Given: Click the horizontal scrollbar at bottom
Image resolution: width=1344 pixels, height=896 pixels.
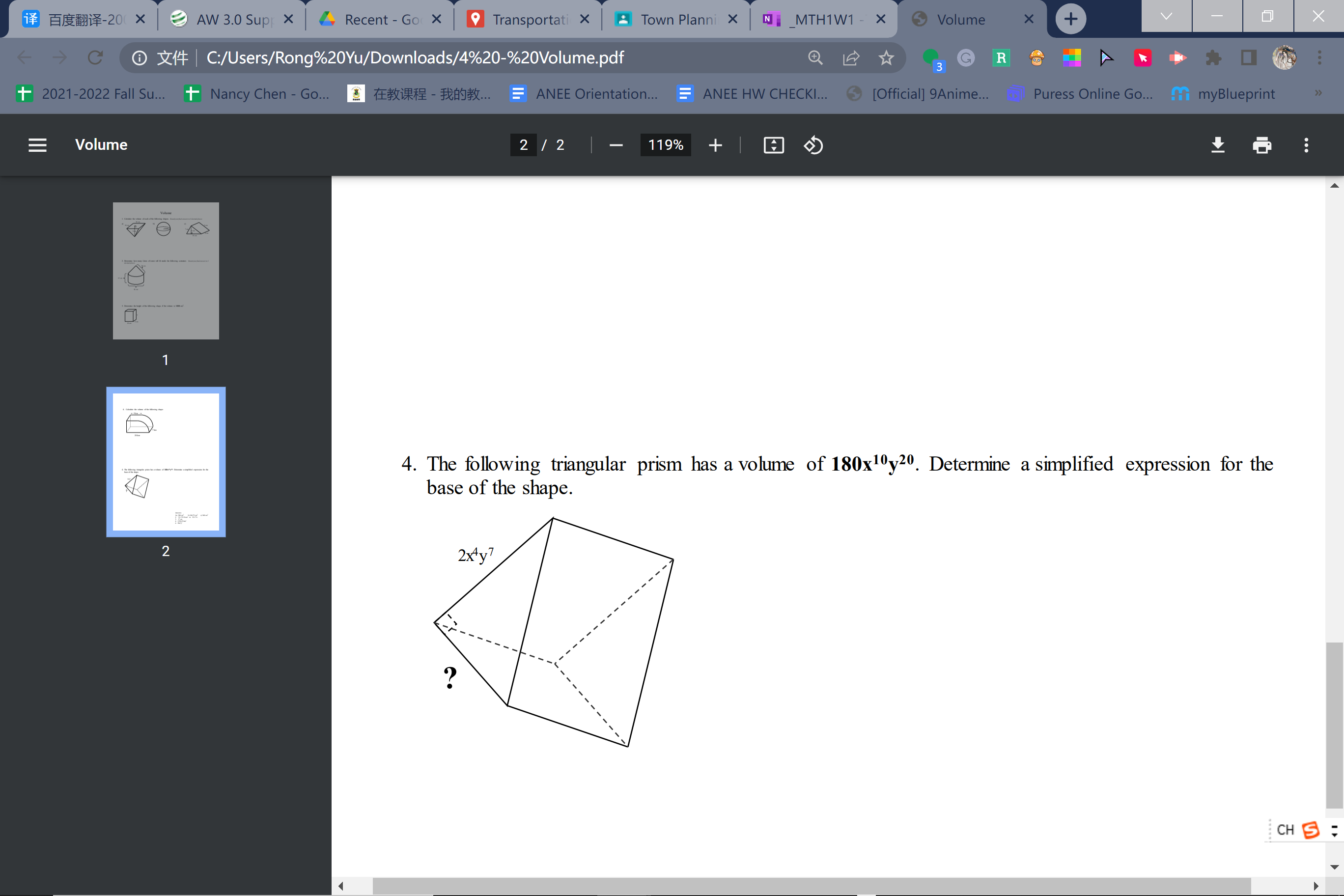Looking at the screenshot, I should pyautogui.click(x=812, y=886).
